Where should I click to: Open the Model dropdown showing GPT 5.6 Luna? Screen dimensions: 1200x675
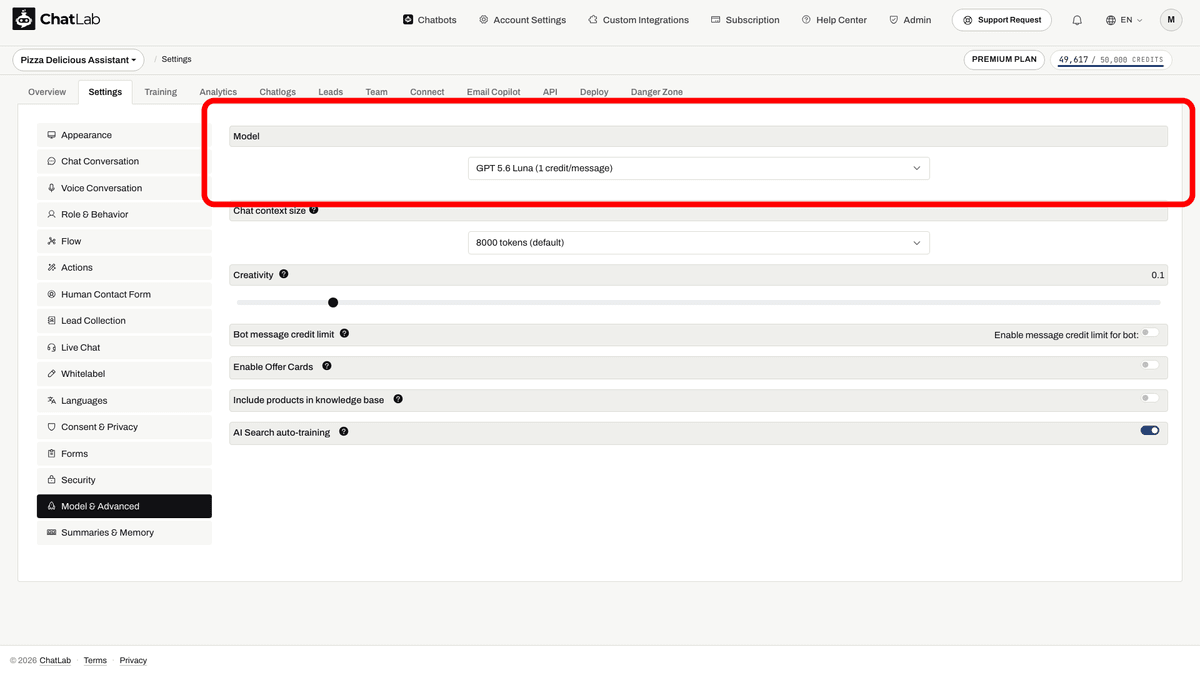click(x=699, y=168)
